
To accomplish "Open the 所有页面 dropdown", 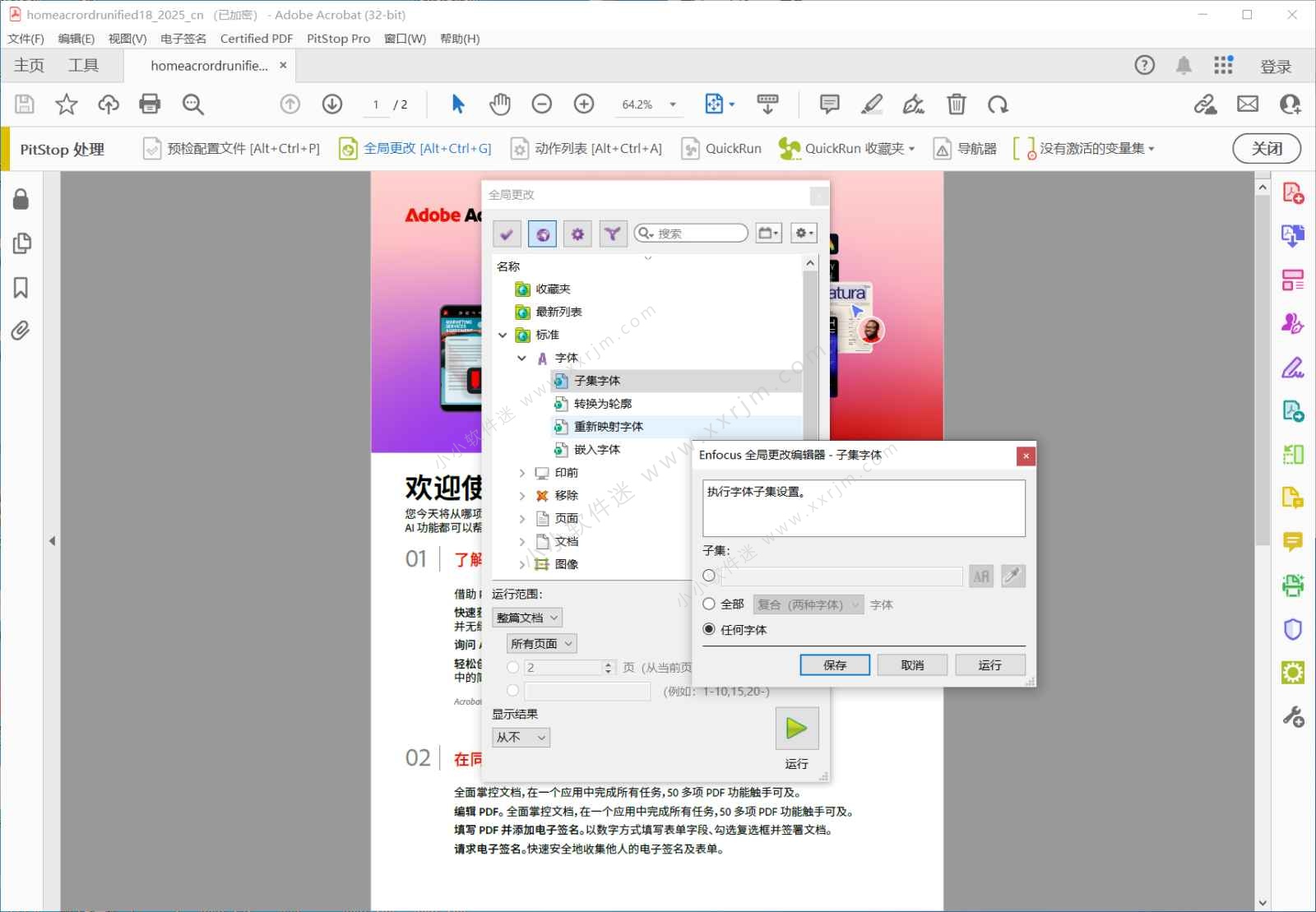I will point(542,644).
